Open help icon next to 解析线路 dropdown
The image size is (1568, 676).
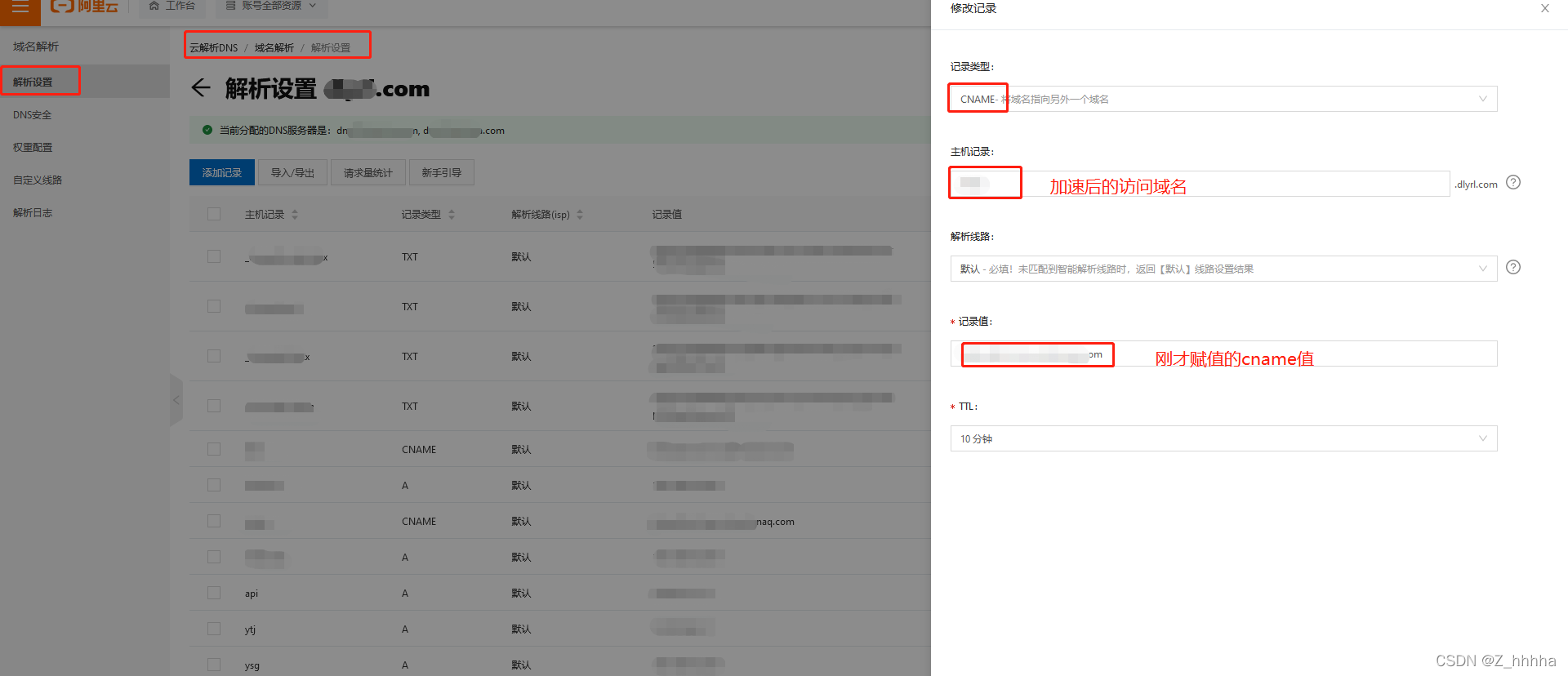(x=1513, y=267)
